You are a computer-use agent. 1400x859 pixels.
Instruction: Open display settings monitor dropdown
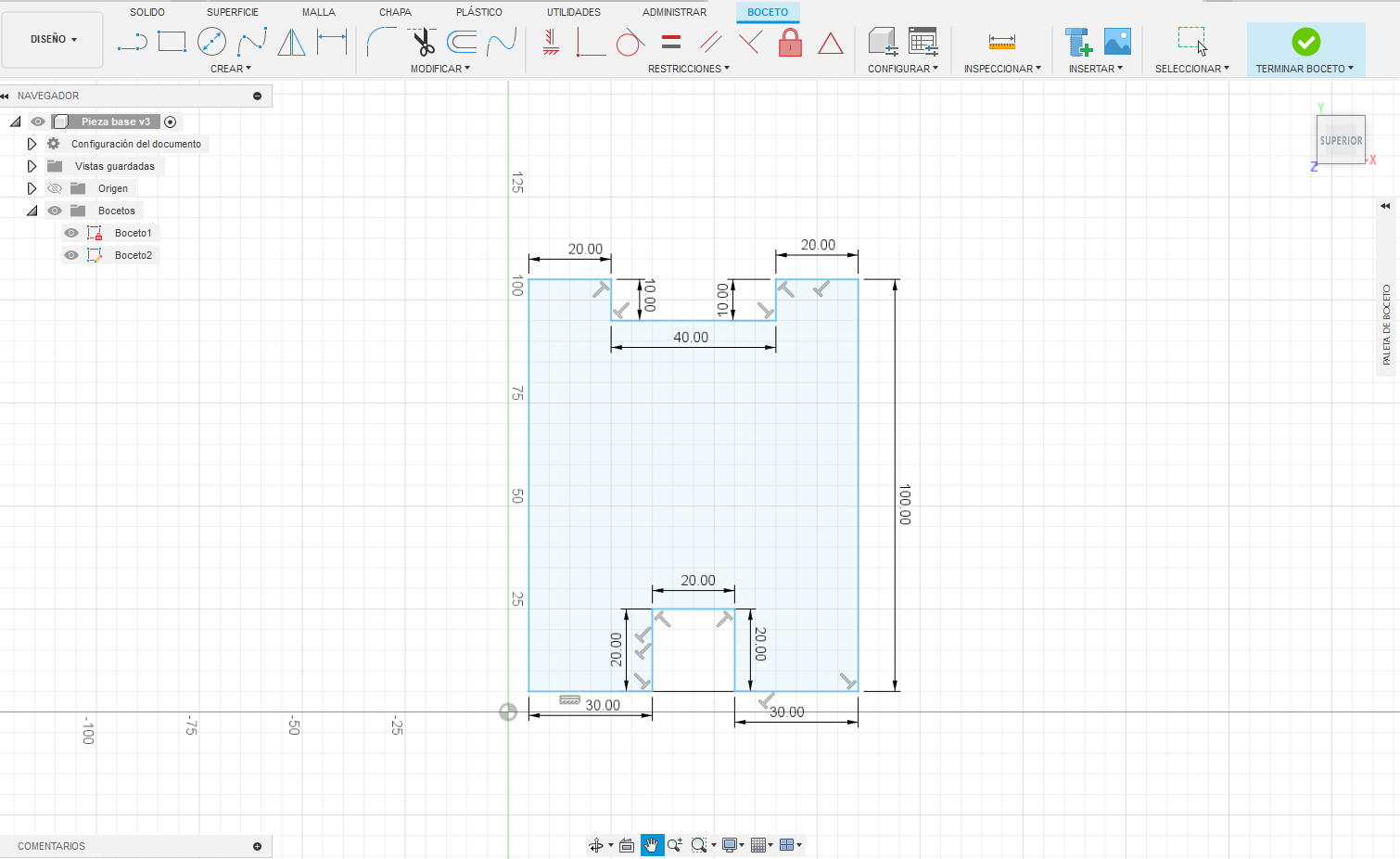(x=733, y=845)
